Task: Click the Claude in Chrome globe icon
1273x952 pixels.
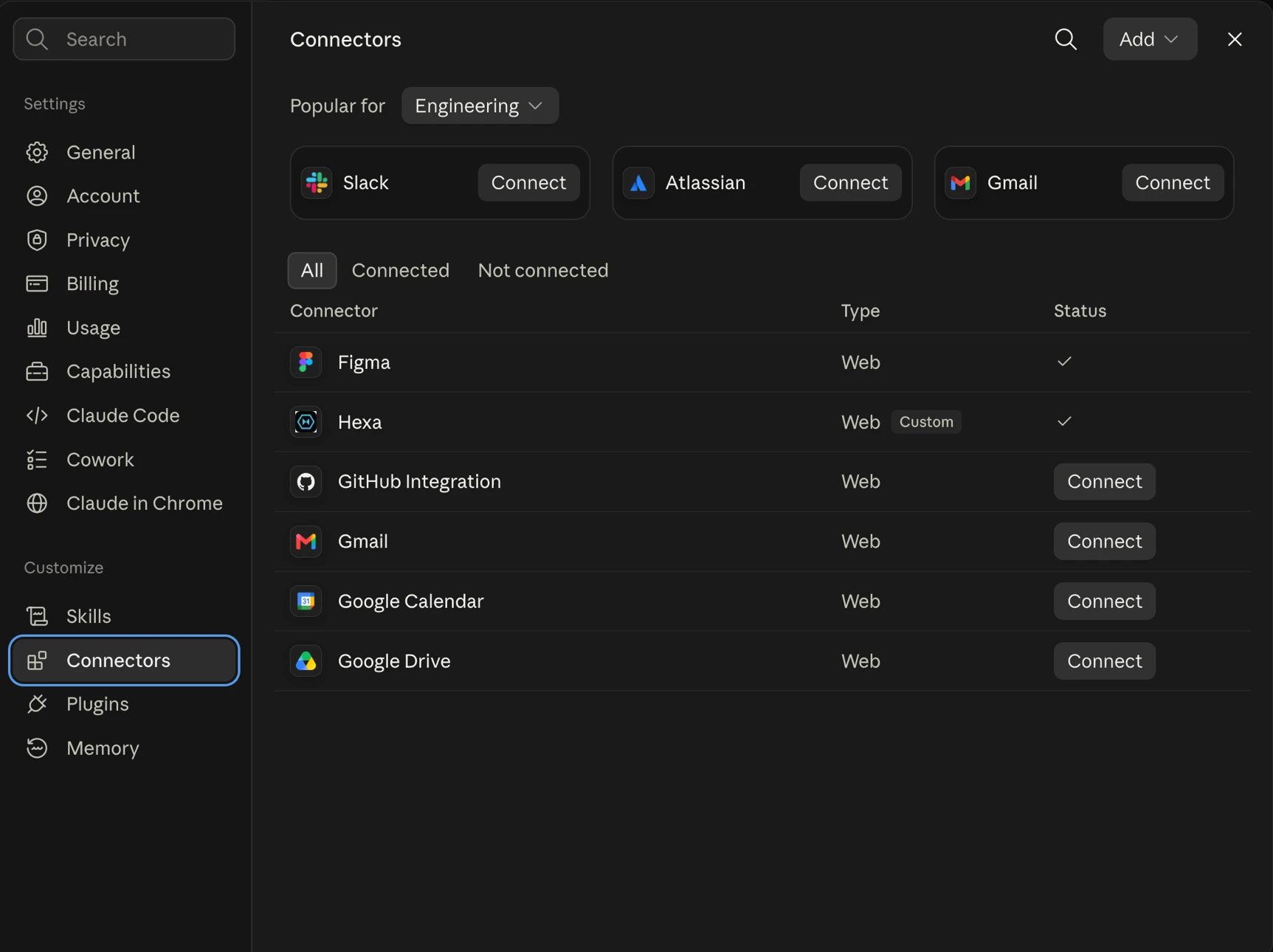Action: point(37,503)
